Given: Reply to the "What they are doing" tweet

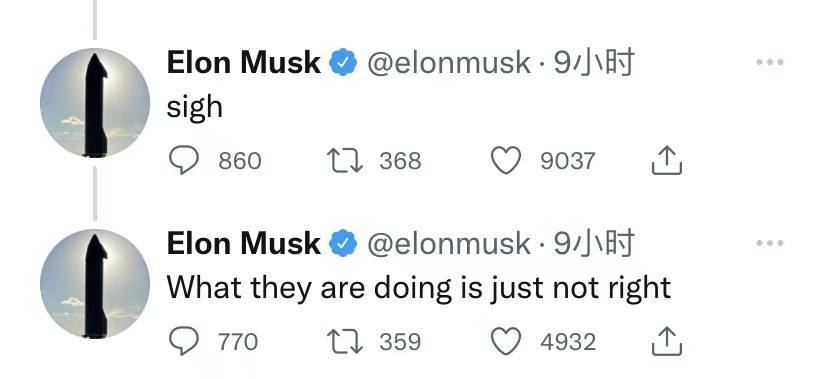Looking at the screenshot, I should tap(183, 341).
